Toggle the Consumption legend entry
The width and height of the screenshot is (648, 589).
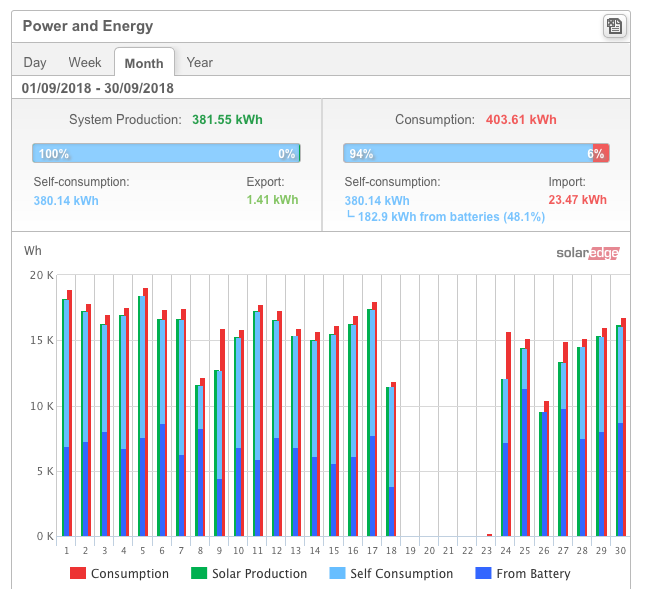point(119,573)
